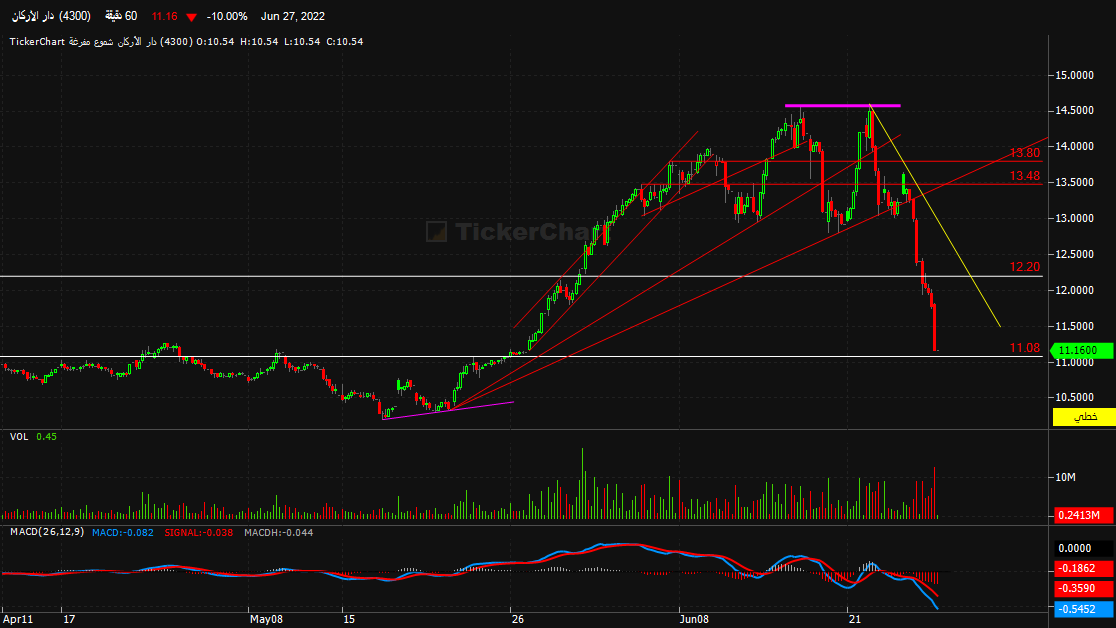The image size is (1116, 628).
Task: Click the 15.0000 price axis label
Action: click(1075, 75)
